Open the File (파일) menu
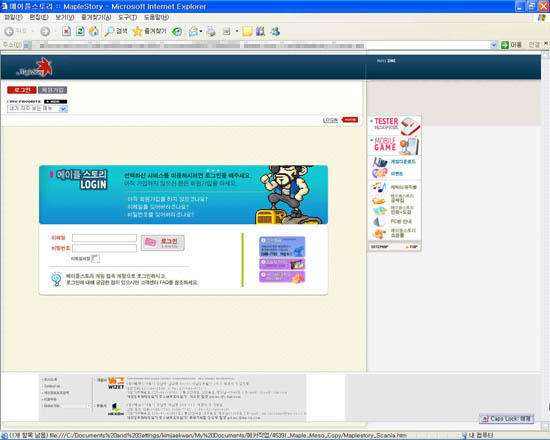 13,17
